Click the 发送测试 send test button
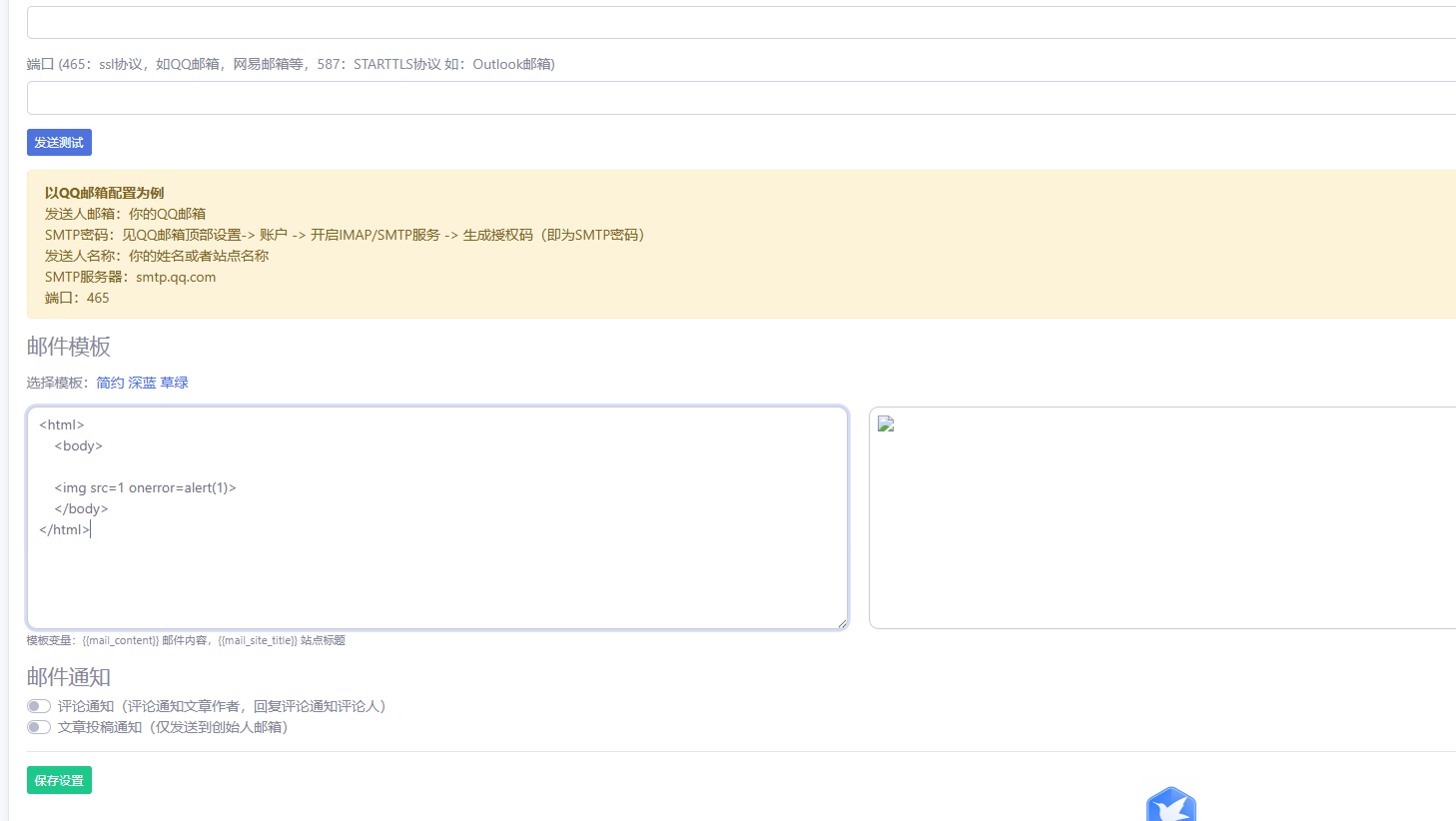The height and width of the screenshot is (821, 1456). click(59, 142)
